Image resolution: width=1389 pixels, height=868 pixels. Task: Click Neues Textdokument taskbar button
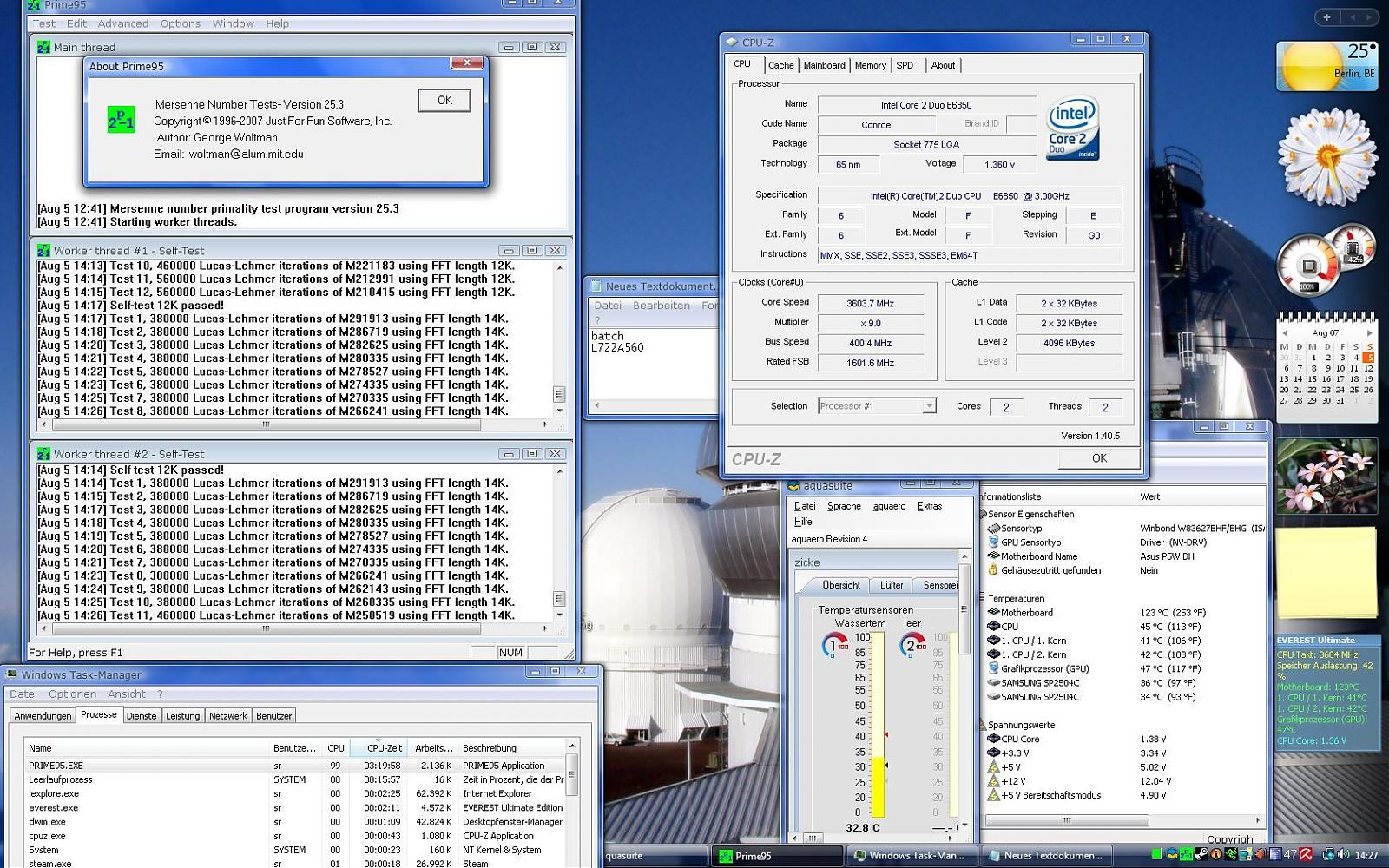(x=1046, y=856)
